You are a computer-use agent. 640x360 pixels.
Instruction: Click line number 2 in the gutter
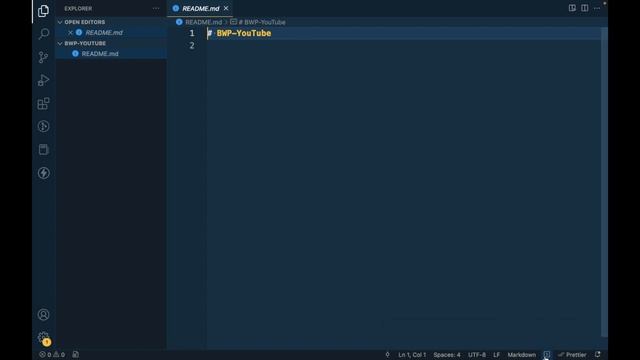coord(192,46)
